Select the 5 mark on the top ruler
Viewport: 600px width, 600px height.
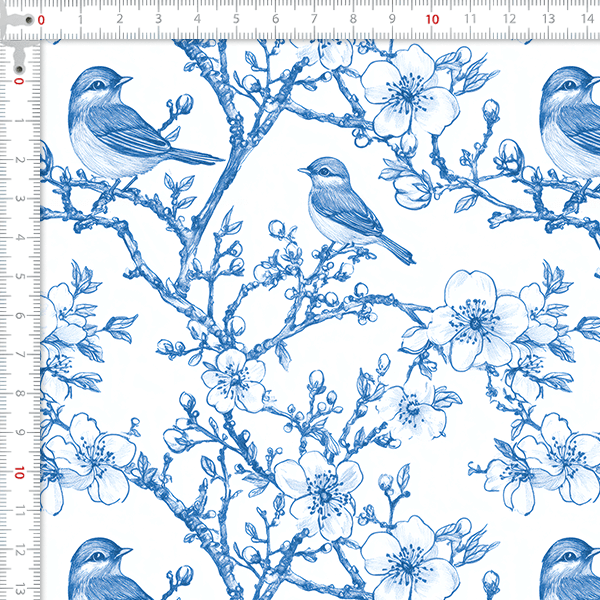pyautogui.click(x=236, y=18)
